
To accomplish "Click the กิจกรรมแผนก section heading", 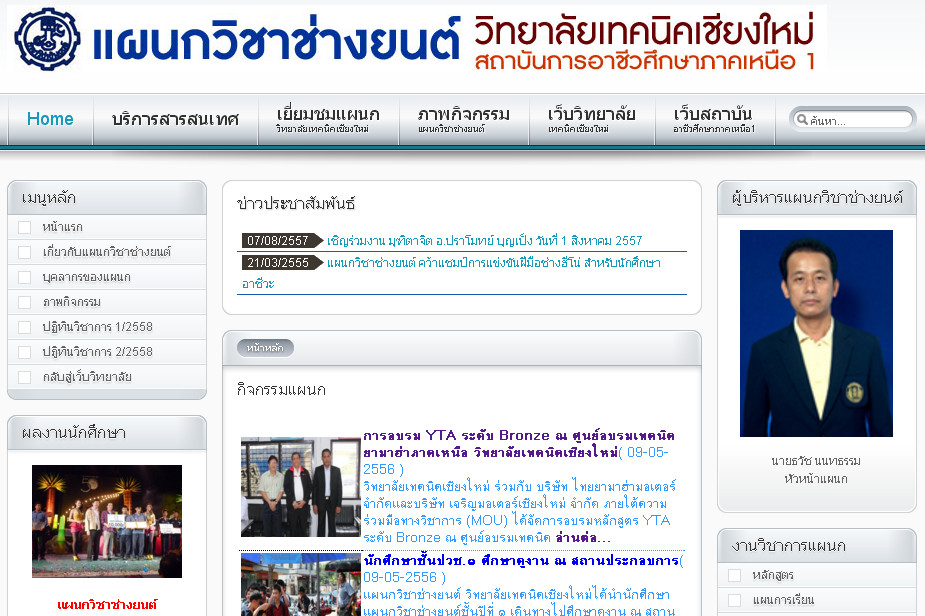I will point(281,389).
